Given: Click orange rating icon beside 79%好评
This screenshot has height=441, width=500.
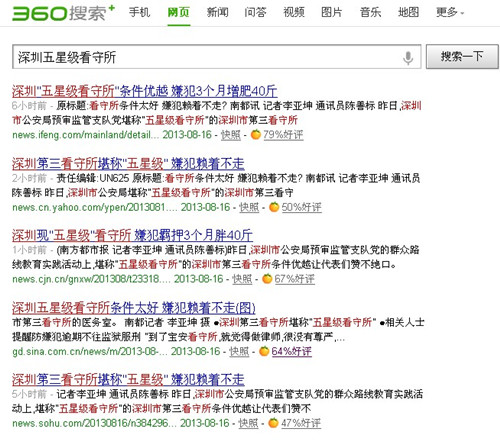Looking at the screenshot, I should 256,134.
